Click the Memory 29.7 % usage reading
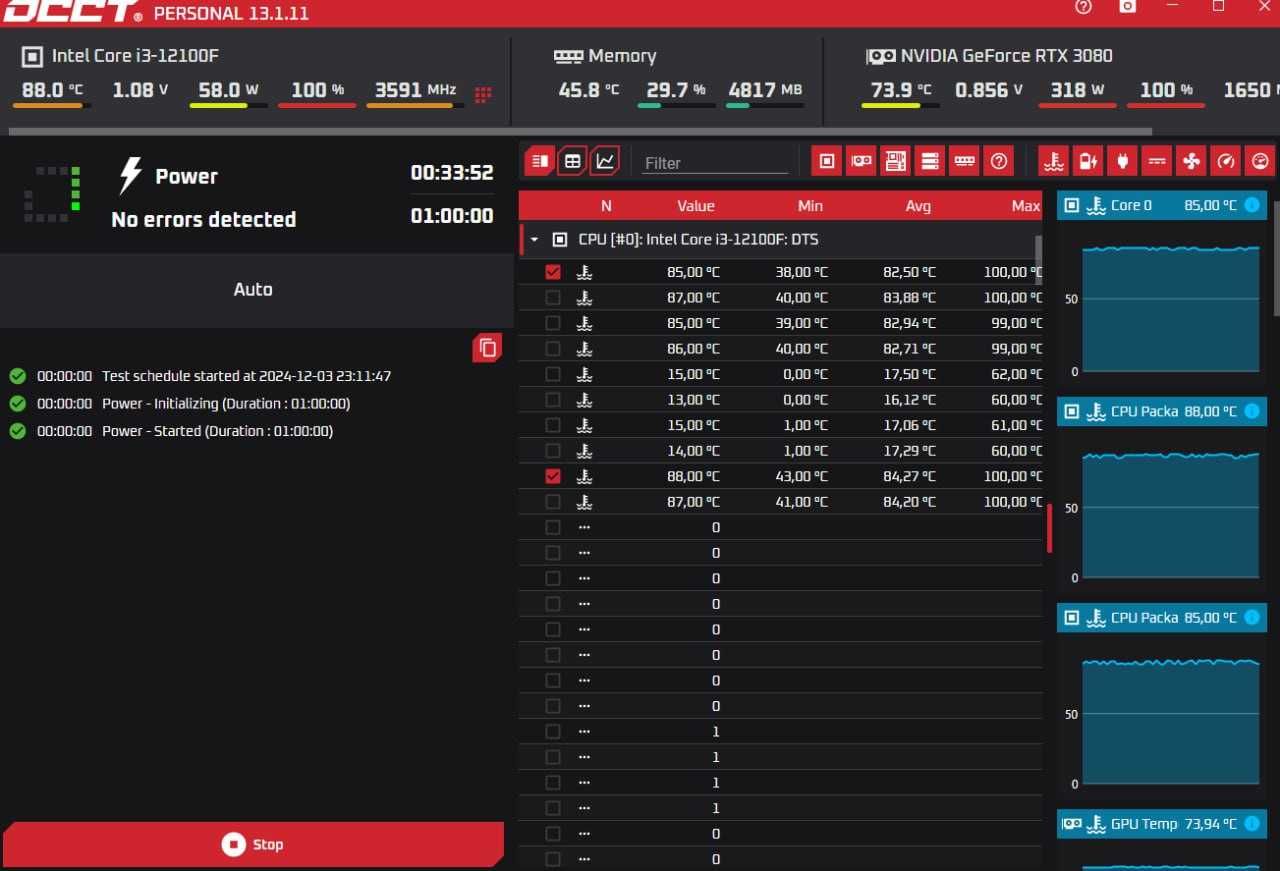 676,90
